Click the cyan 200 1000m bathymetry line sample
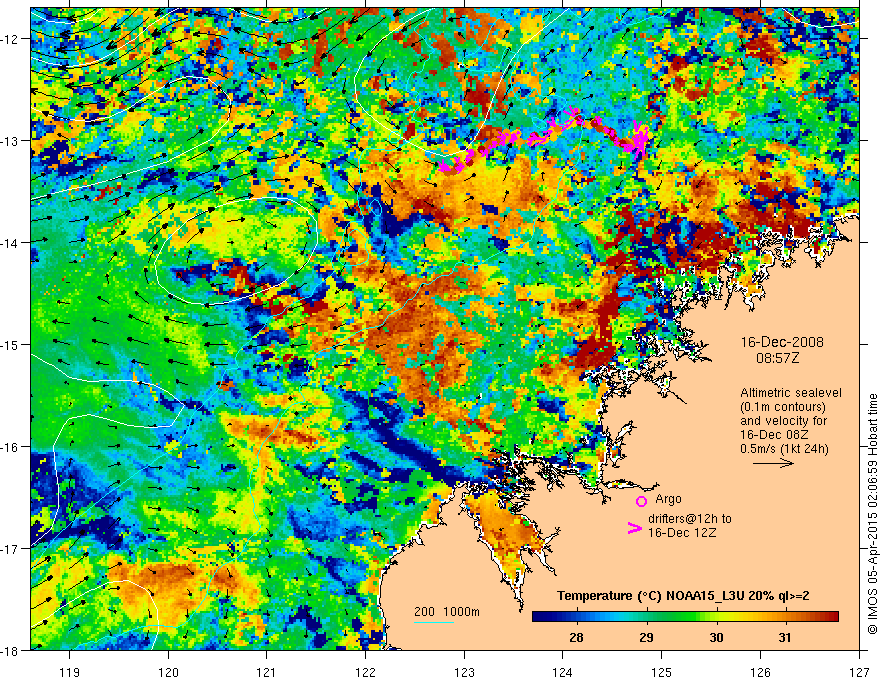880x680 pixels. pos(434,622)
